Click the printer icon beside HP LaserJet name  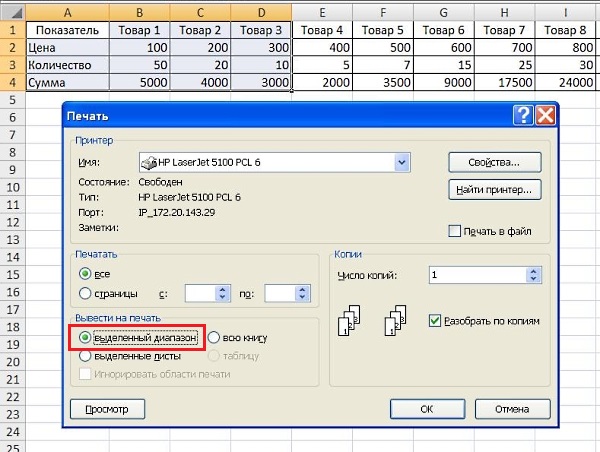(x=148, y=162)
